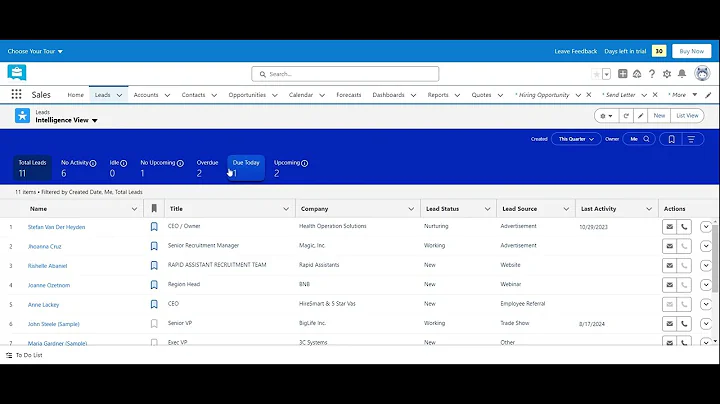Click the Buy Now button
This screenshot has height=404, width=720.
(692, 51)
